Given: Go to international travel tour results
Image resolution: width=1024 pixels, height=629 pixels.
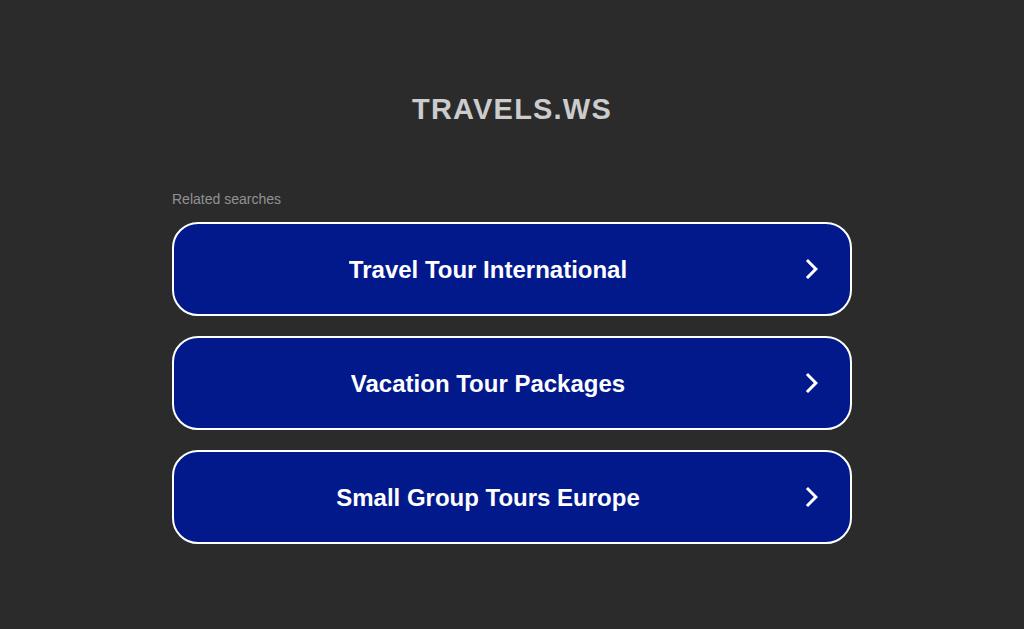Looking at the screenshot, I should (x=511, y=269).
